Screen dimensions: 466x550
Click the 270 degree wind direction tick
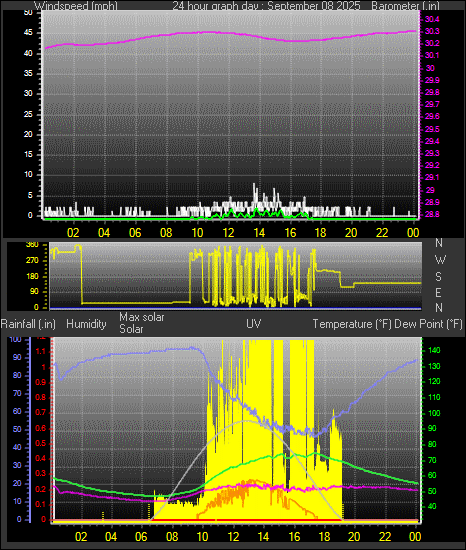(x=32, y=261)
